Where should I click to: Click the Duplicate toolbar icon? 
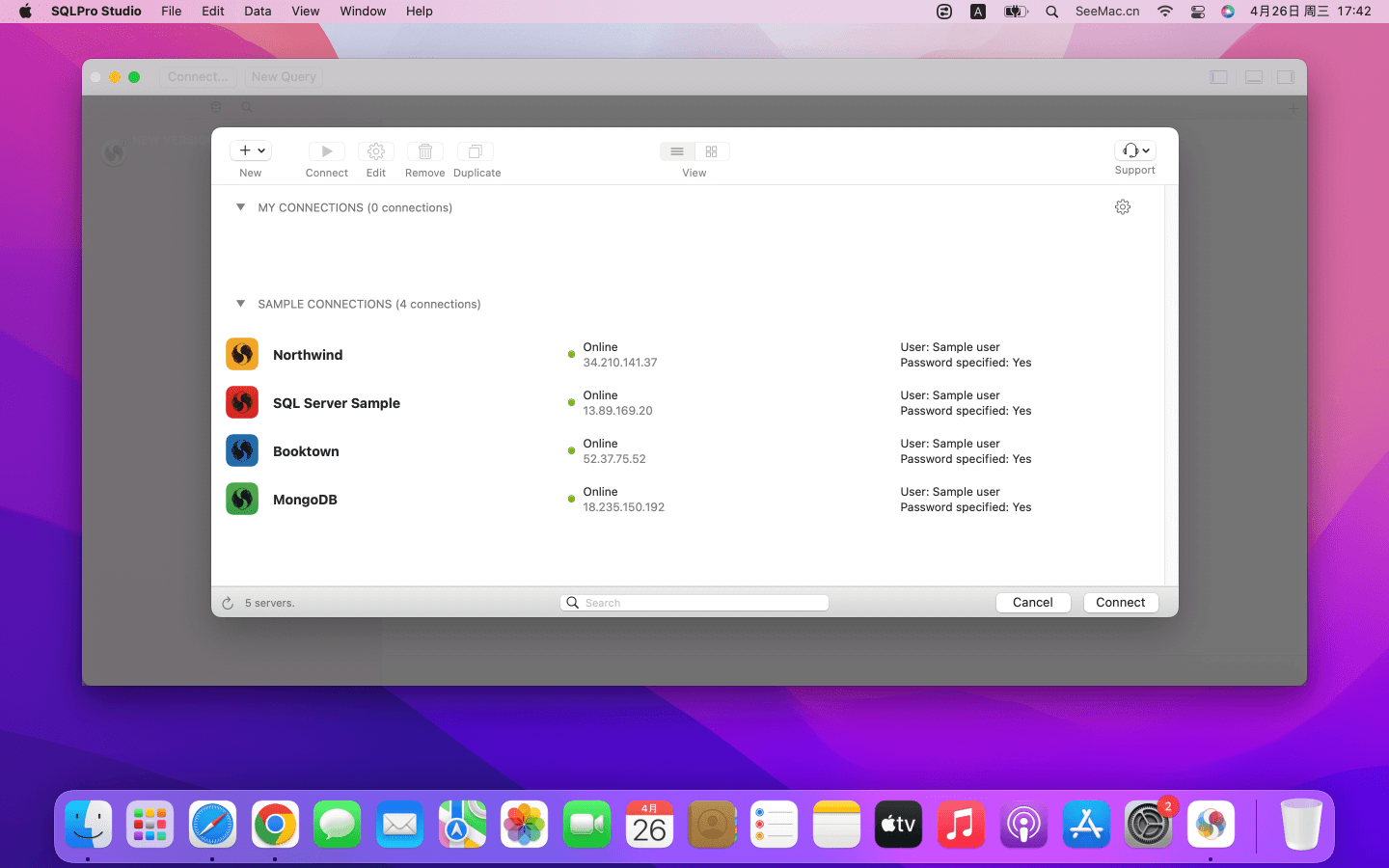click(x=476, y=151)
